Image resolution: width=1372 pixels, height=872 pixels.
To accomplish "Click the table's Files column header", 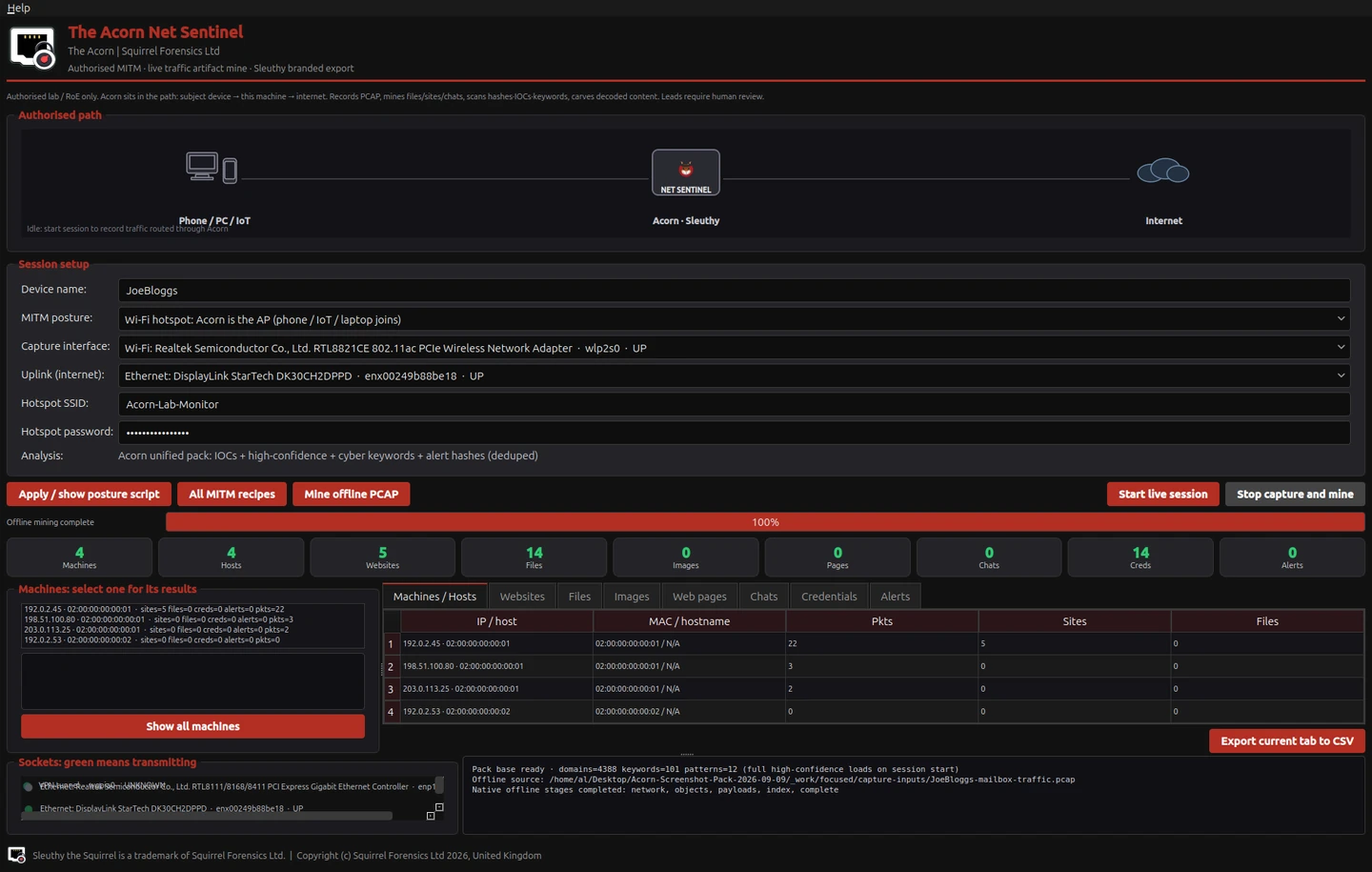I will pos(1267,621).
